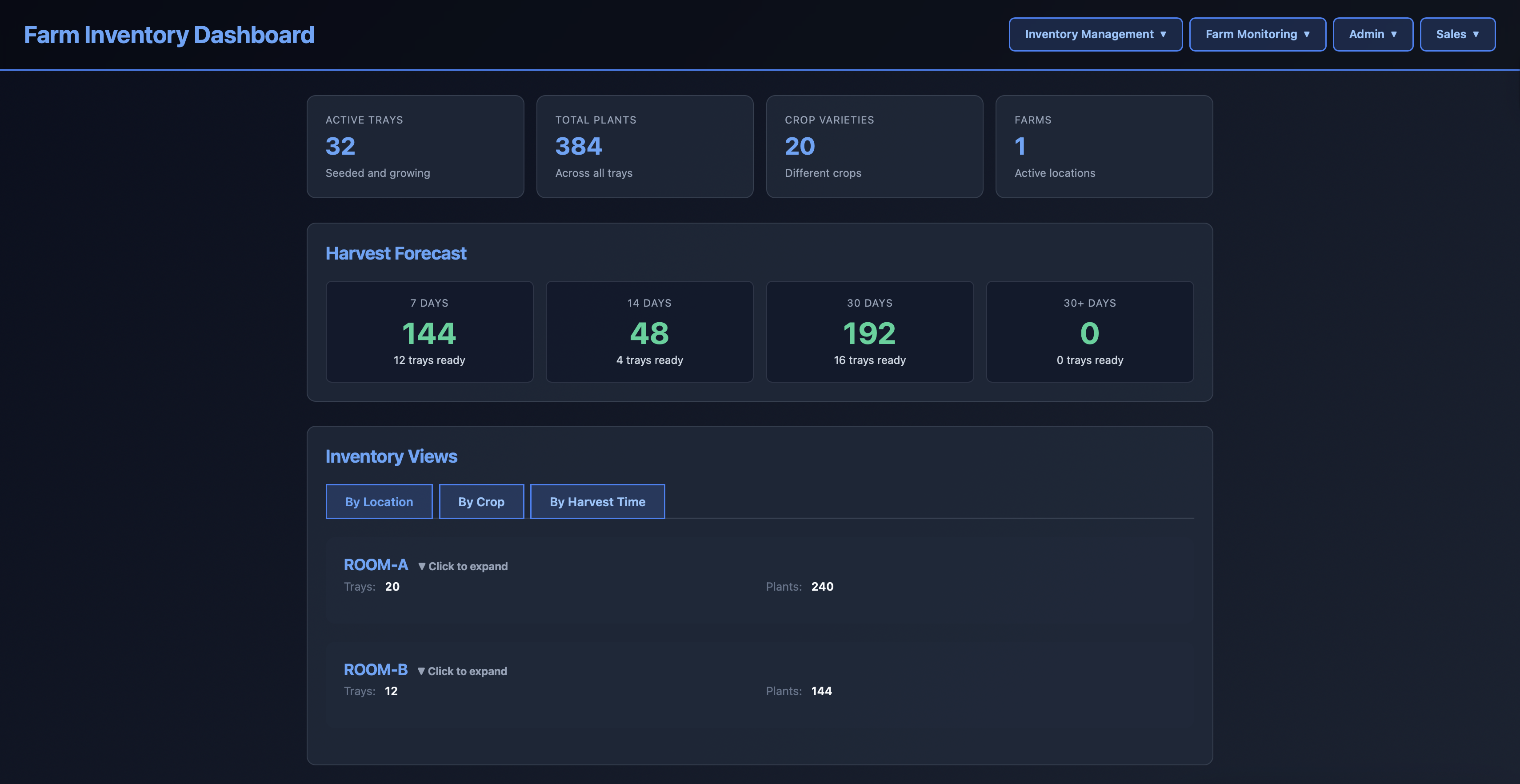
Task: Click the Farm Inventory Dashboard title
Action: [x=169, y=34]
